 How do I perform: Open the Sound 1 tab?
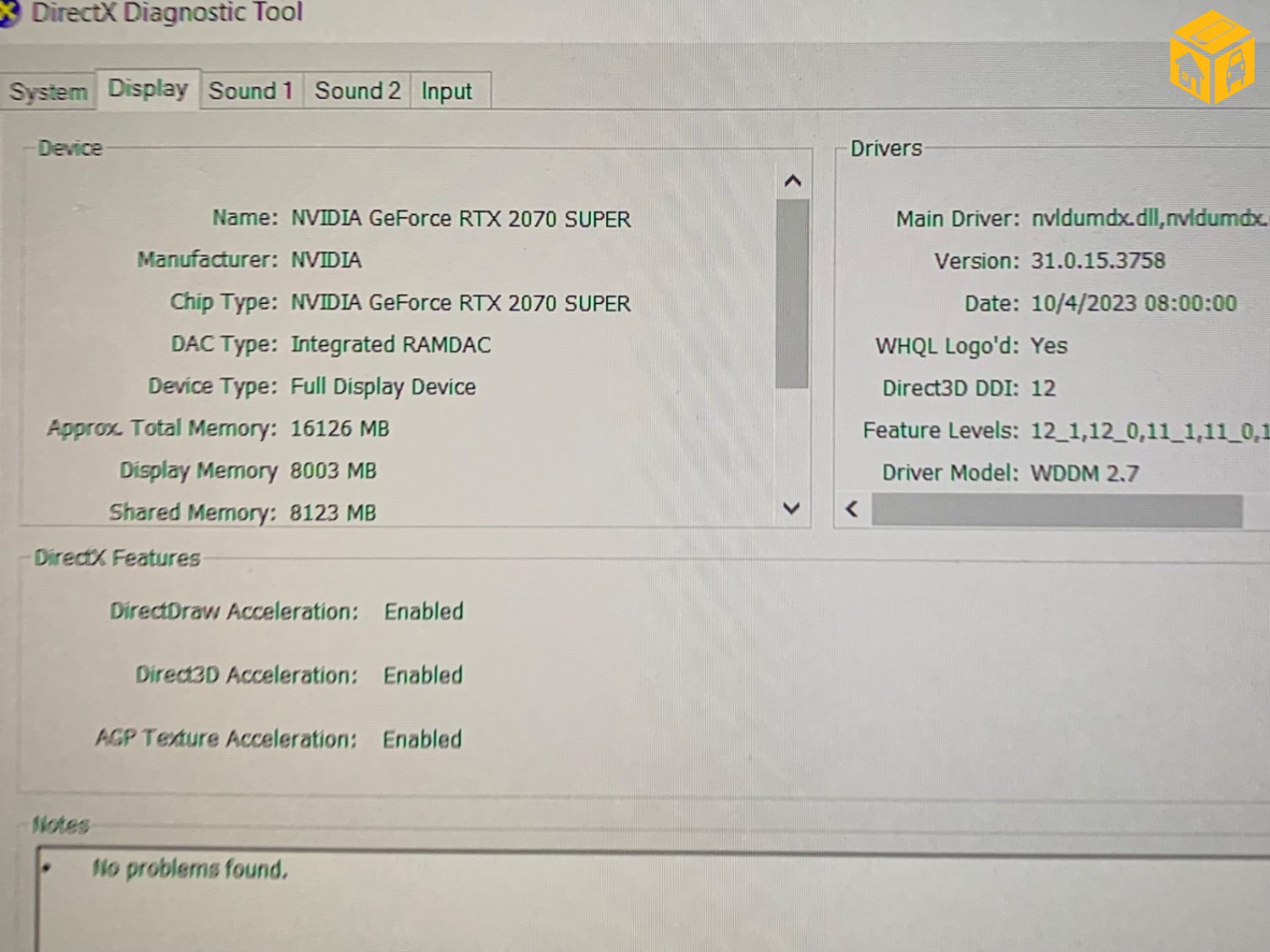click(251, 91)
